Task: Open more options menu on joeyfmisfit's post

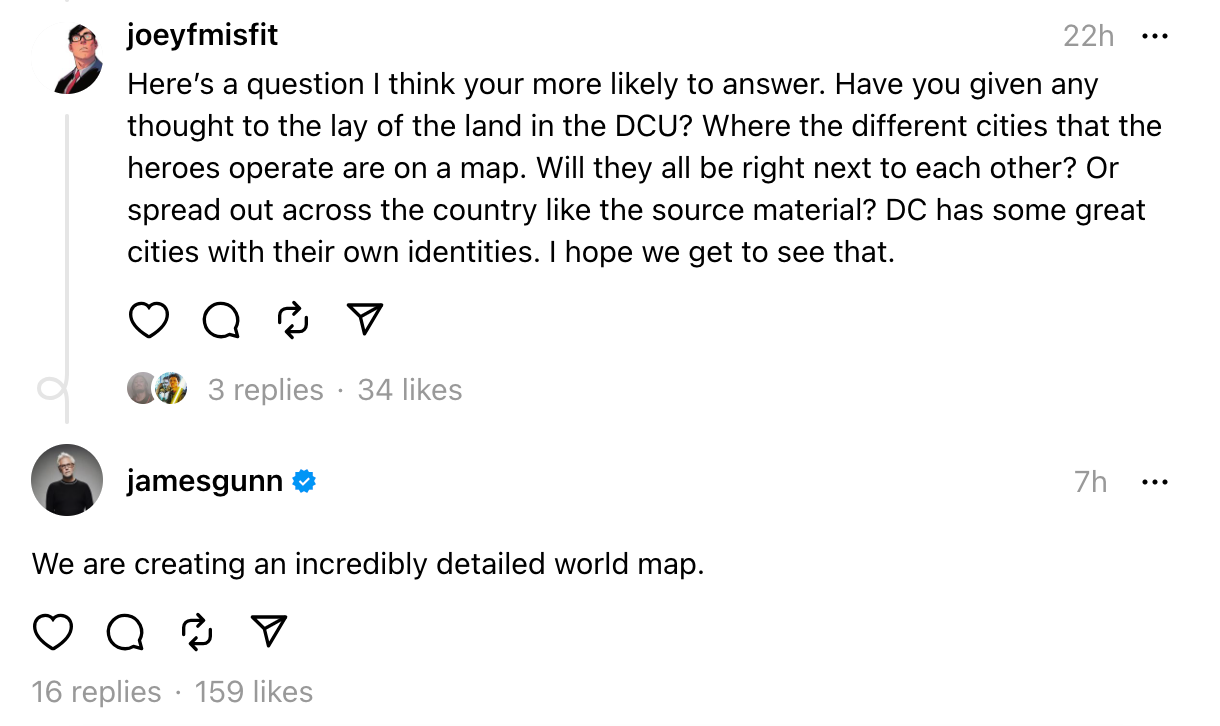Action: click(x=1155, y=35)
